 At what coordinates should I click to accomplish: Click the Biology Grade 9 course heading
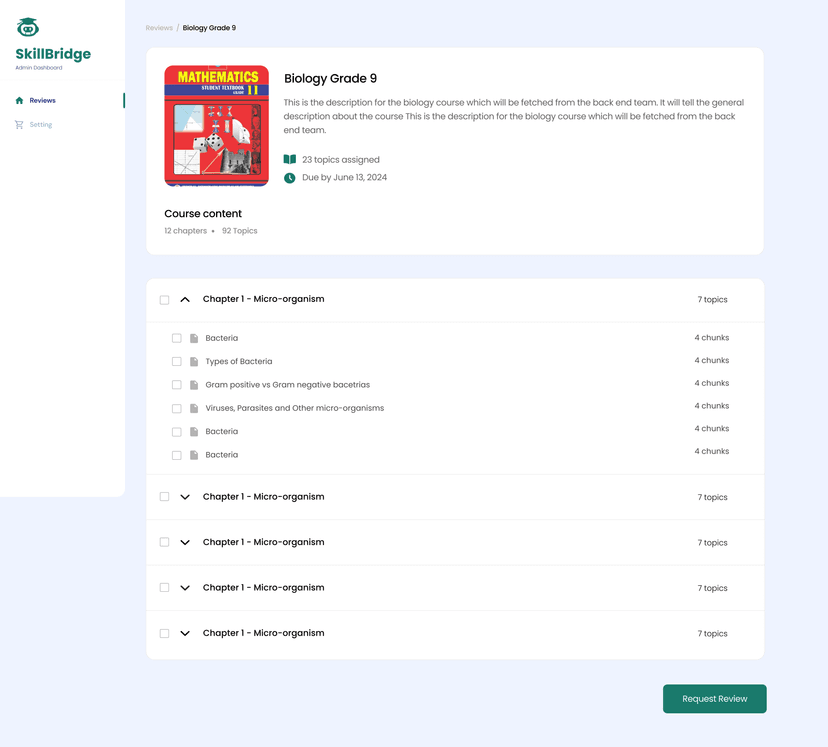(x=331, y=79)
